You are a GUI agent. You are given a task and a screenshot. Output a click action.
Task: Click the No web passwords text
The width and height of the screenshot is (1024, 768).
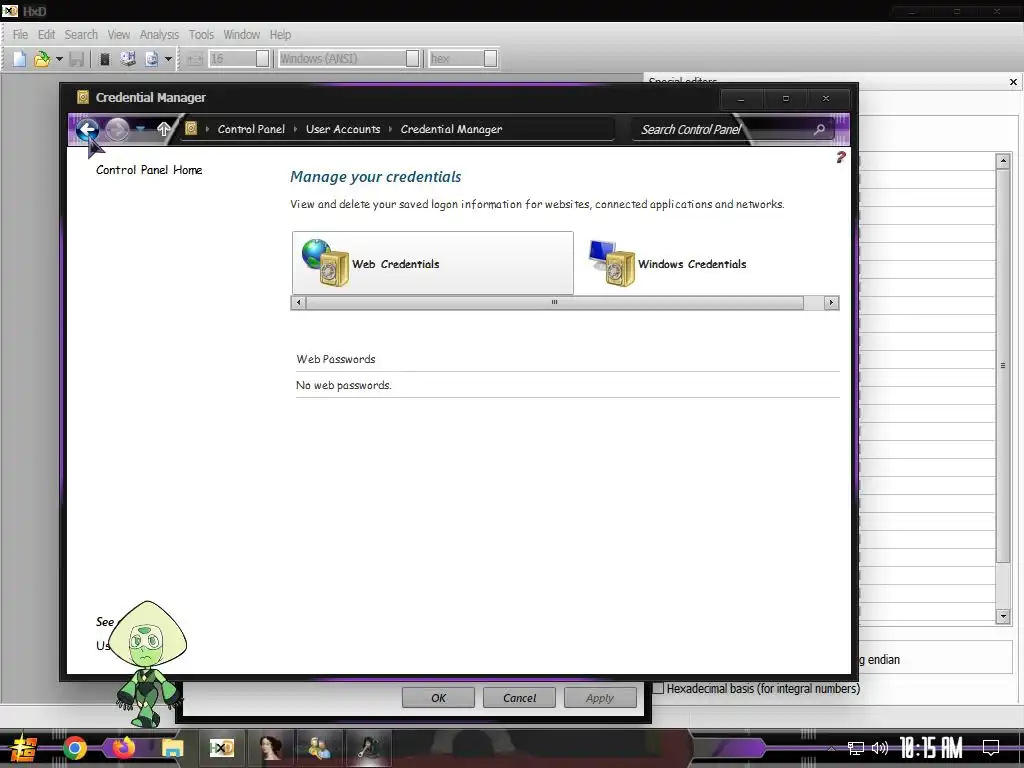tap(344, 385)
